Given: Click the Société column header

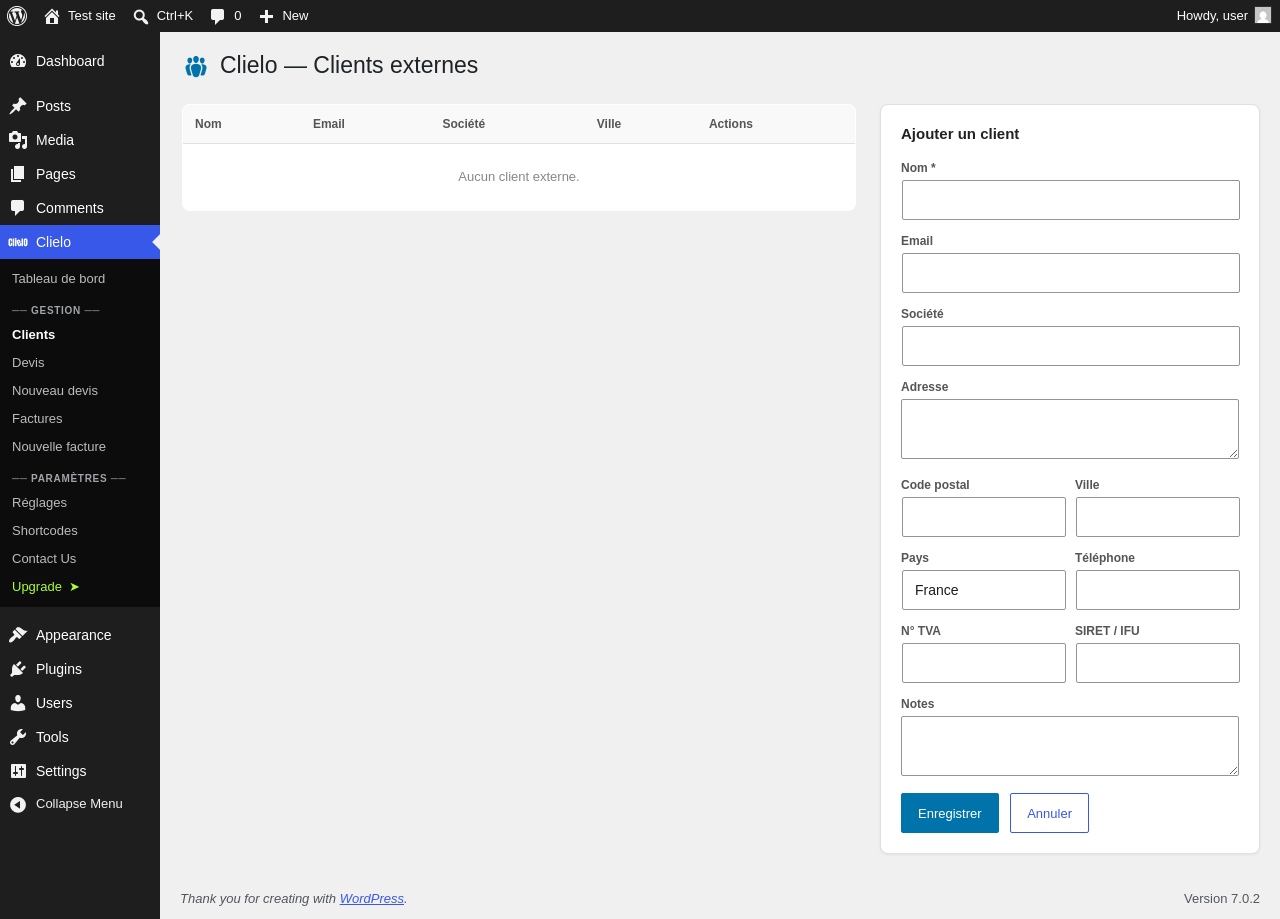Looking at the screenshot, I should click(464, 124).
